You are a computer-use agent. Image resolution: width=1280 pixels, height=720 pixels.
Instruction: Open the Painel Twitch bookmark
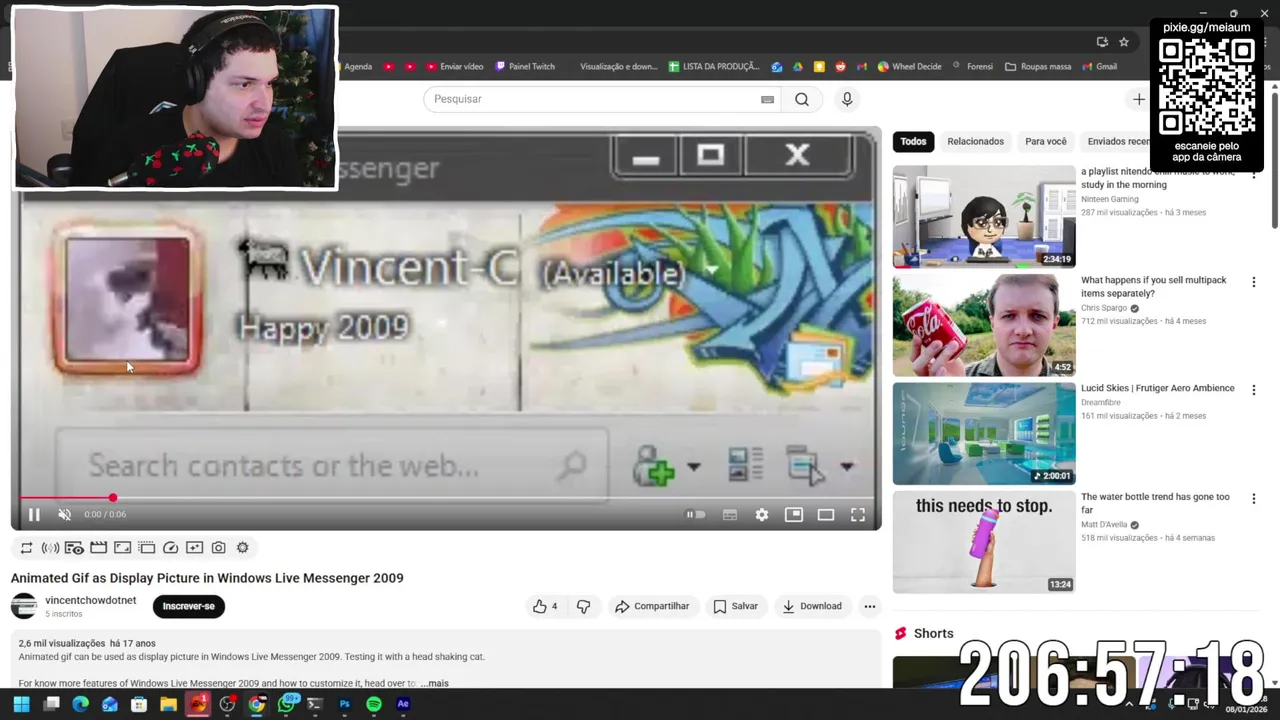point(525,66)
